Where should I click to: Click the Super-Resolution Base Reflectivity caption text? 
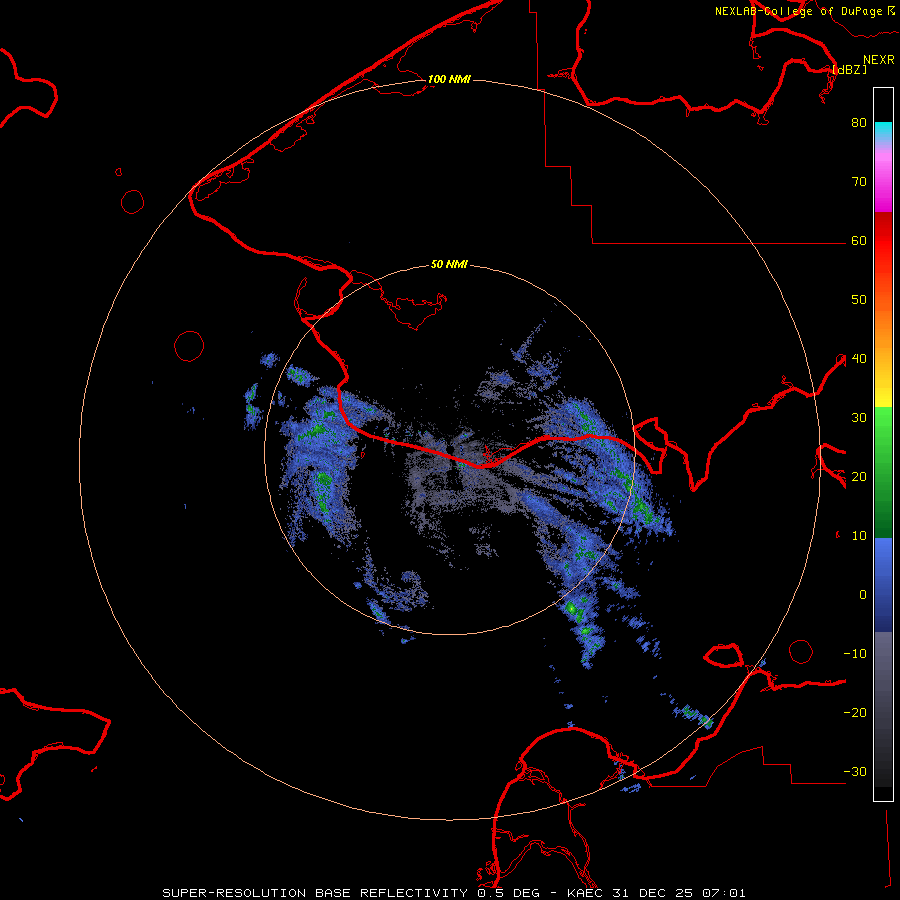[314, 893]
